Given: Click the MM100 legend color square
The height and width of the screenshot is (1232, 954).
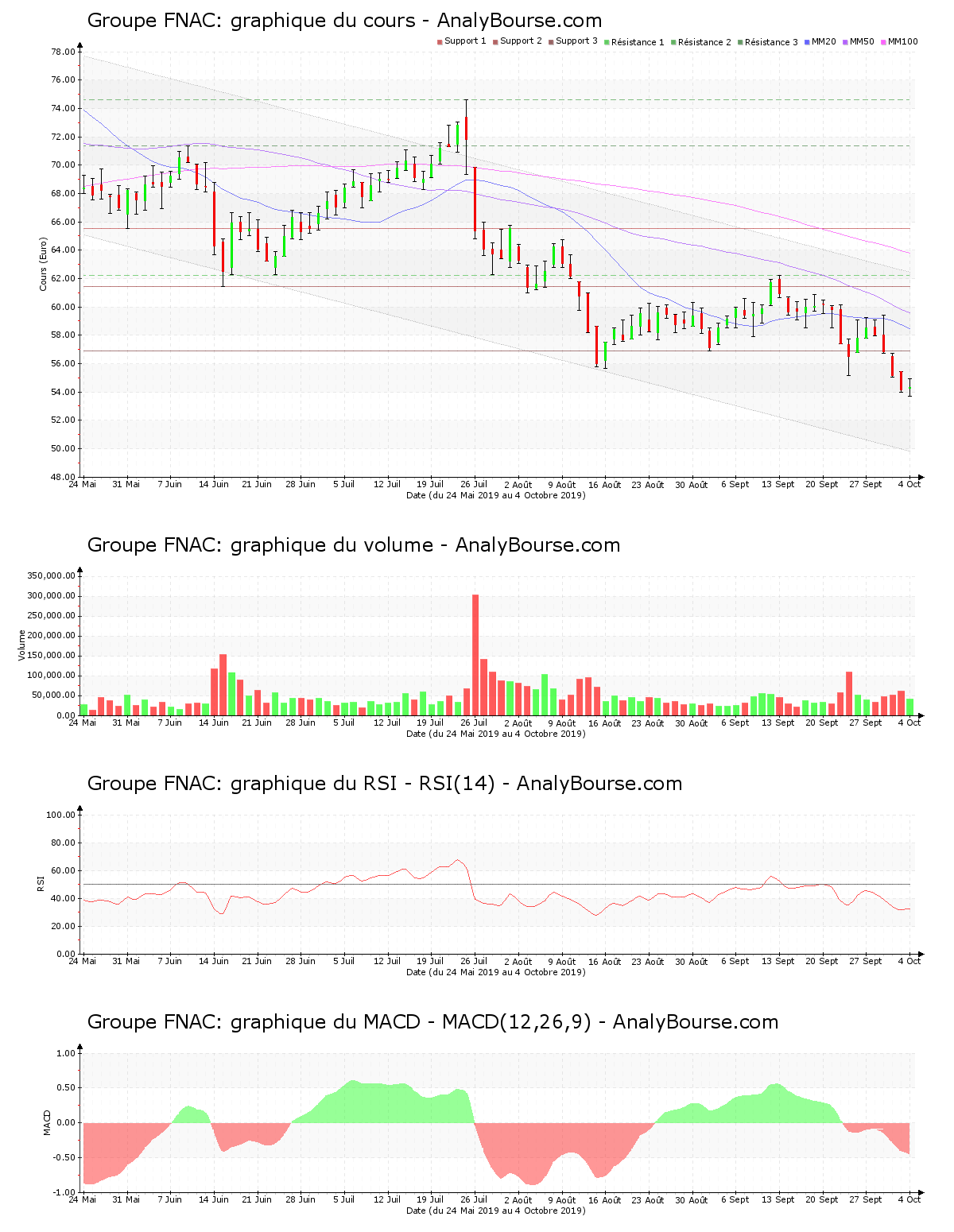Looking at the screenshot, I should coord(883,41).
